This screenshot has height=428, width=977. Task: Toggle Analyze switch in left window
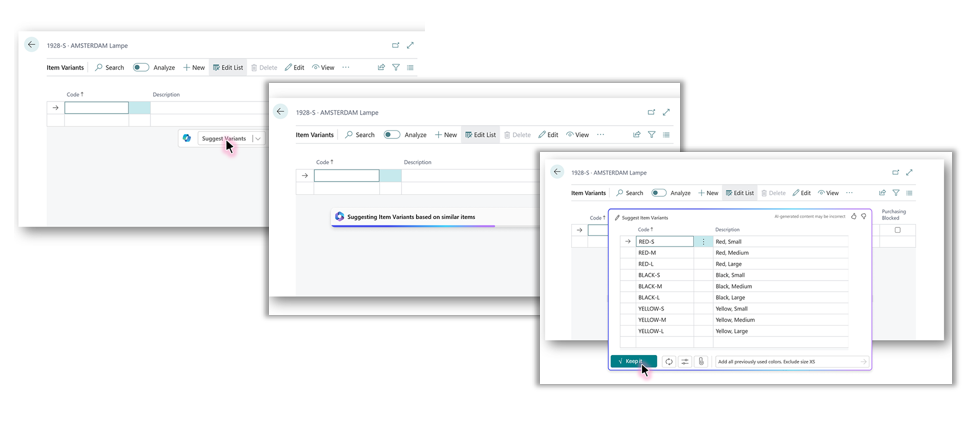[x=141, y=67]
